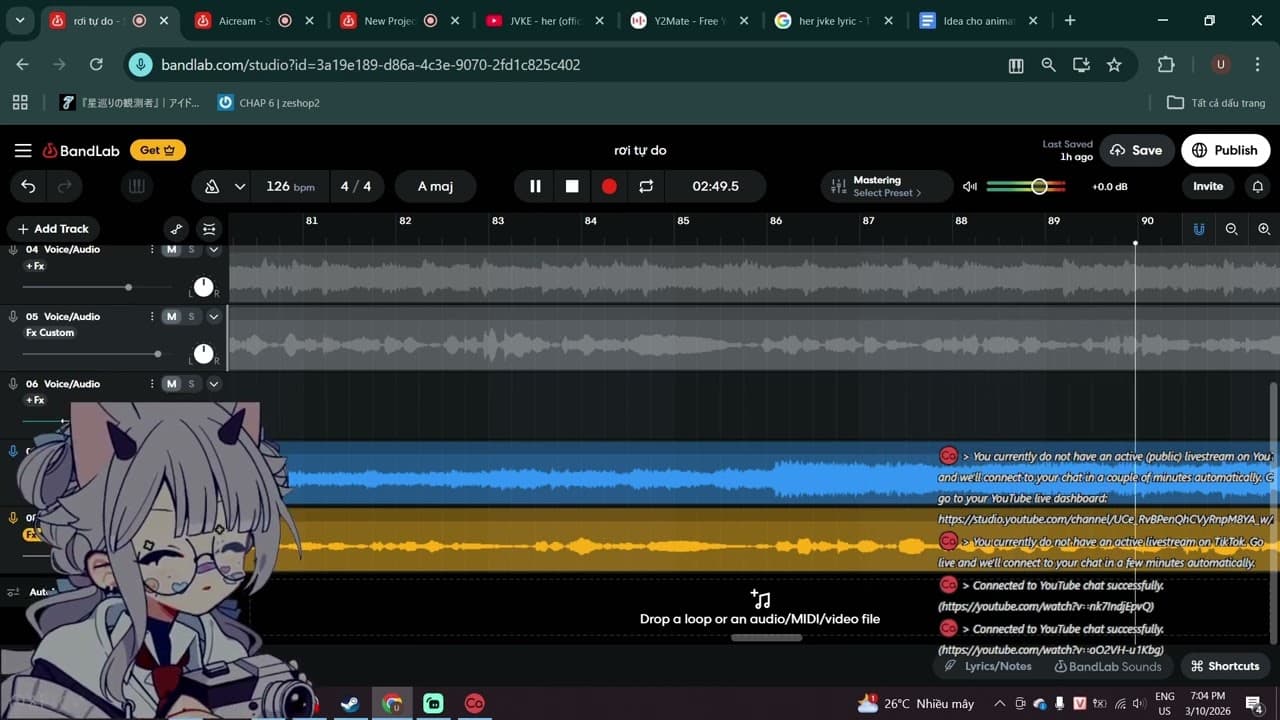The width and height of the screenshot is (1280, 720).
Task: Solo track 04 Voice/Audio
Action: [192, 249]
